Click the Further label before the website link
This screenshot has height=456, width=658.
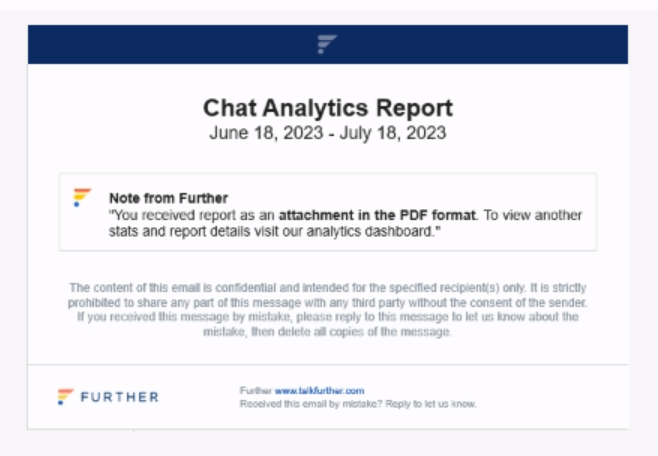point(256,391)
